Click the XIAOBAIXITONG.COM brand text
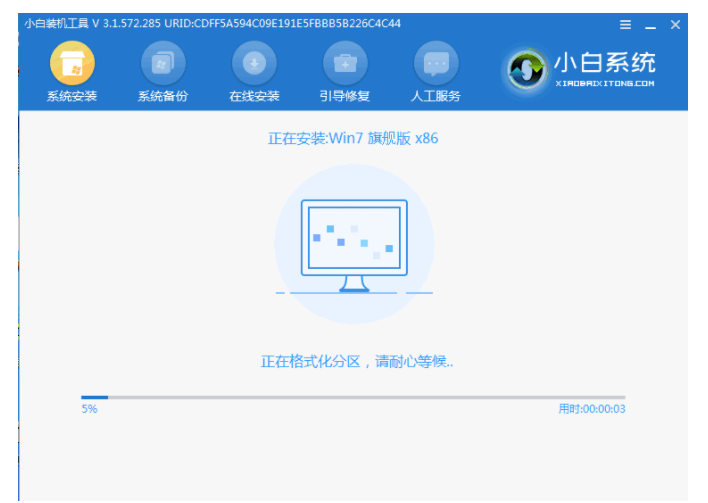 604,83
